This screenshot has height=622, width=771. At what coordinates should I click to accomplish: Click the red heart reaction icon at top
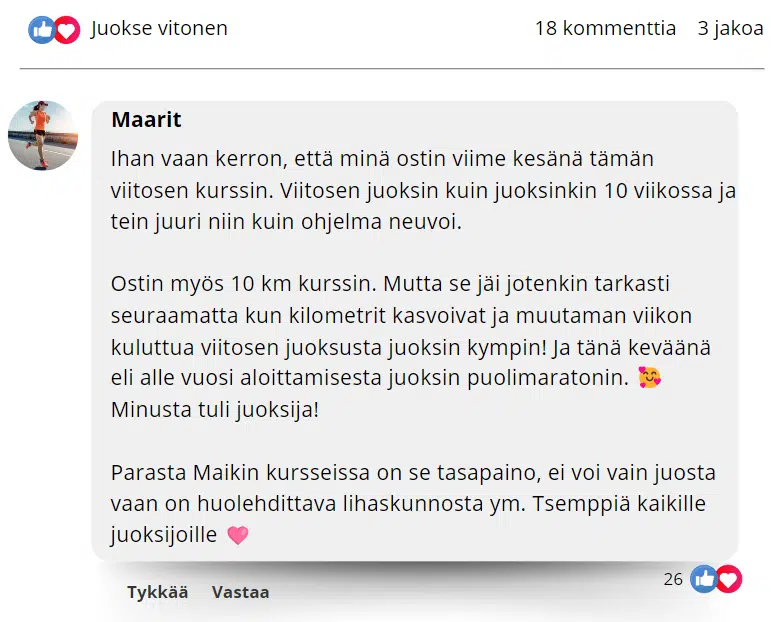tap(66, 30)
